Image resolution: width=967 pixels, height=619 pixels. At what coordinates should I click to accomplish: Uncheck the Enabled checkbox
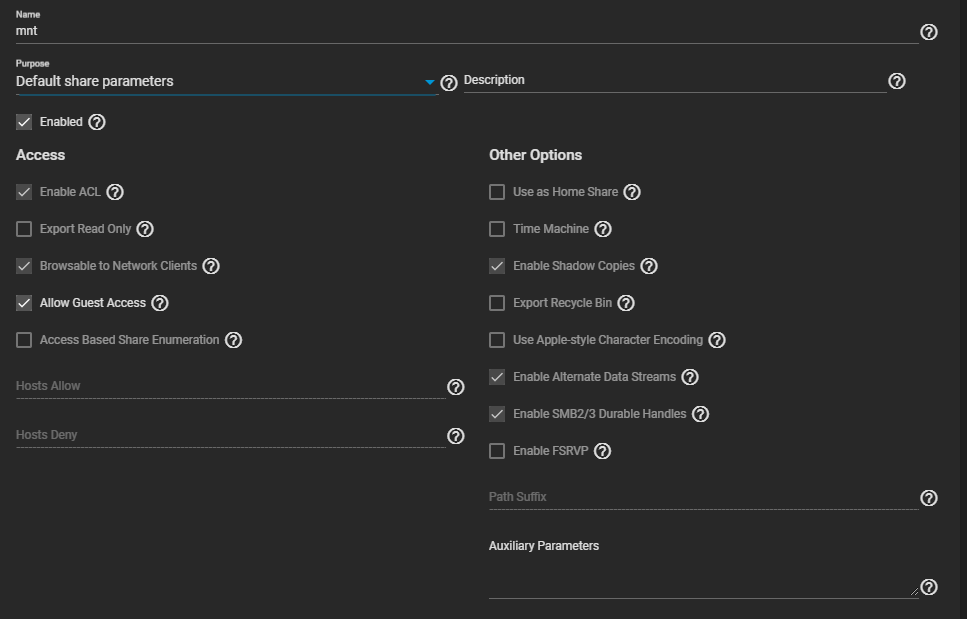(24, 122)
